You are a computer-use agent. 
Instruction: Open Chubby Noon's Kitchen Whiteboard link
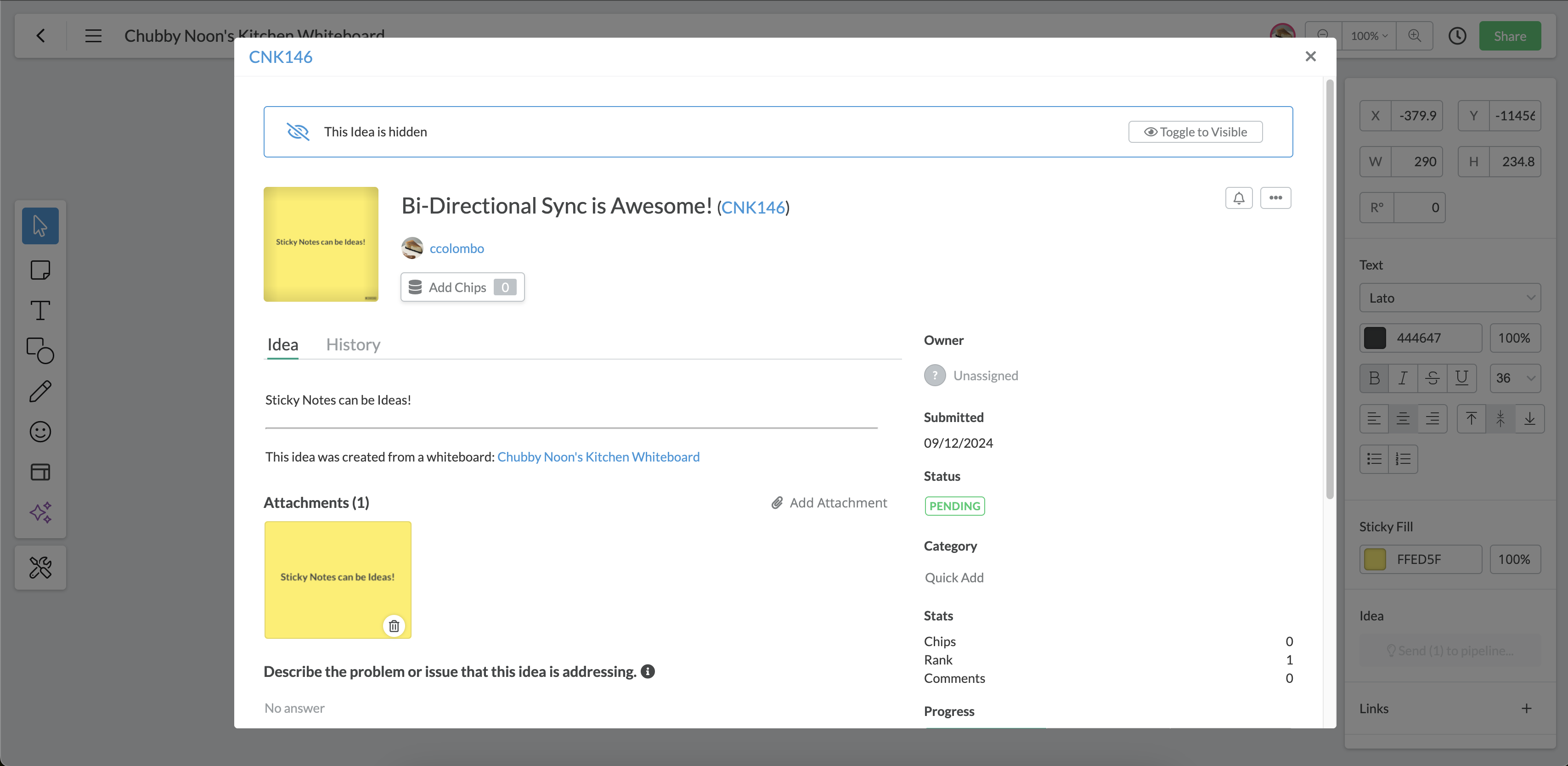[598, 456]
